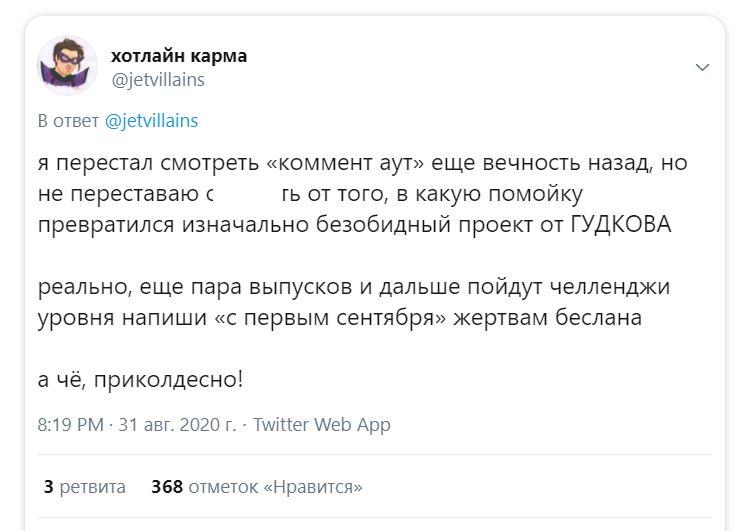Click the word ГУДКОВА in the tweet
Image resolution: width=747 pixels, height=531 pixels.
(620, 225)
